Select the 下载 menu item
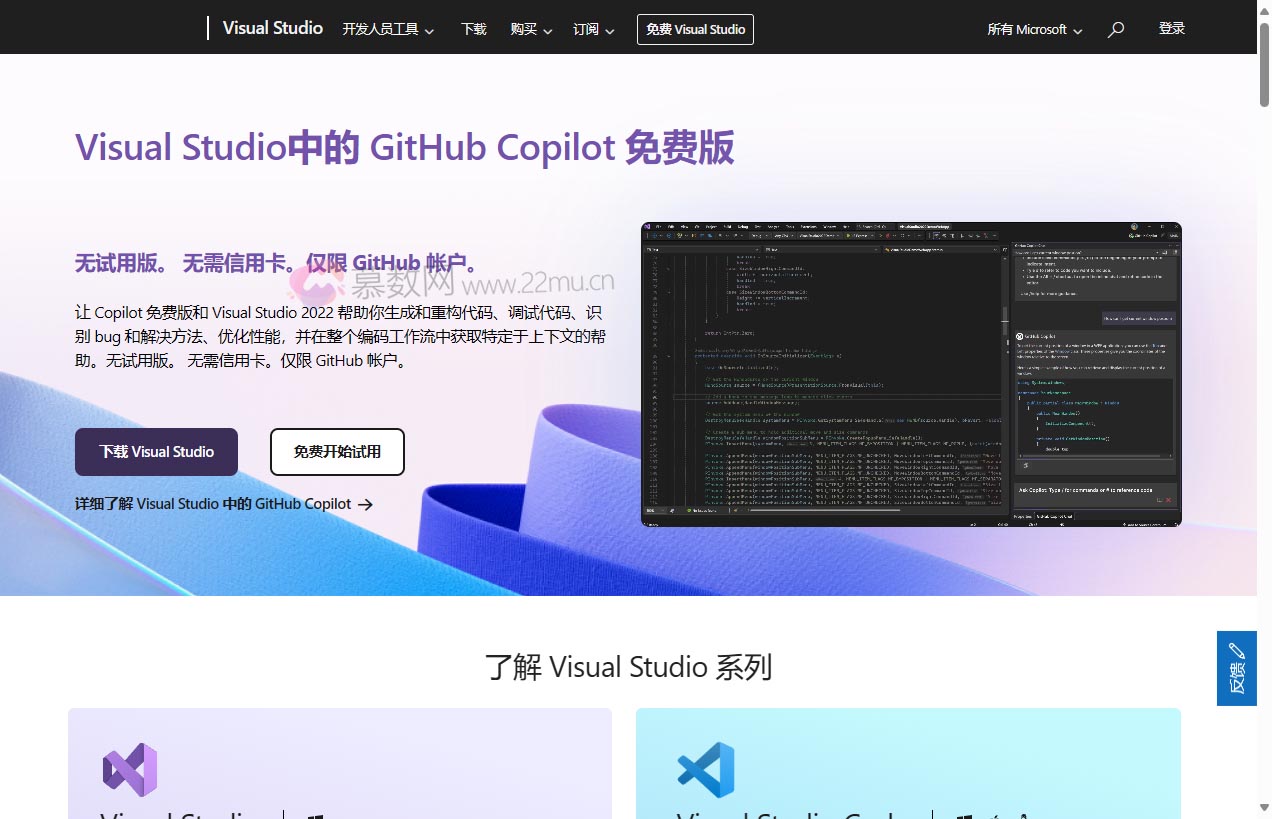The width and height of the screenshot is (1272, 819). (473, 30)
